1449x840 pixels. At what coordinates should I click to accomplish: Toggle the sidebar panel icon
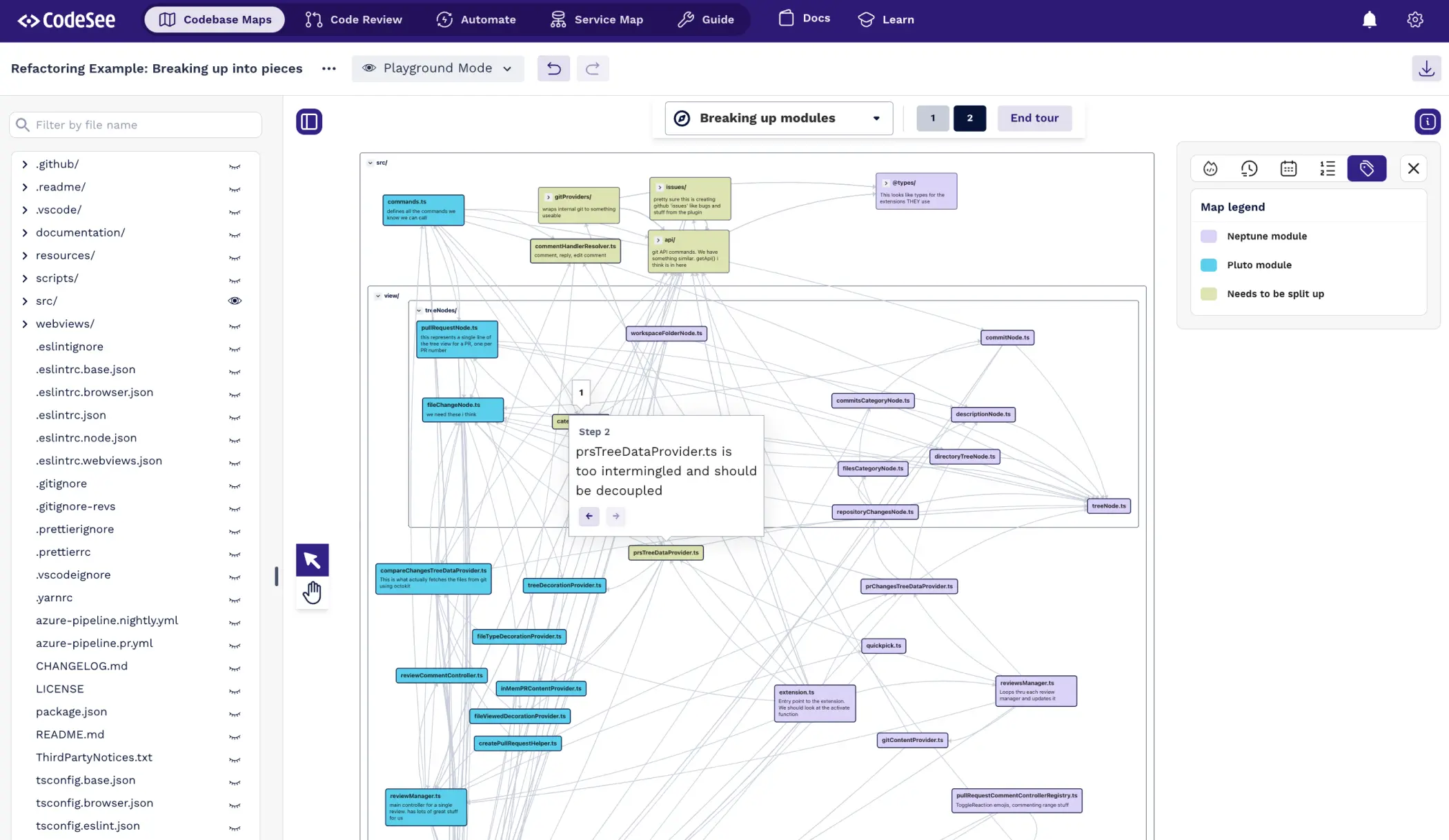309,122
